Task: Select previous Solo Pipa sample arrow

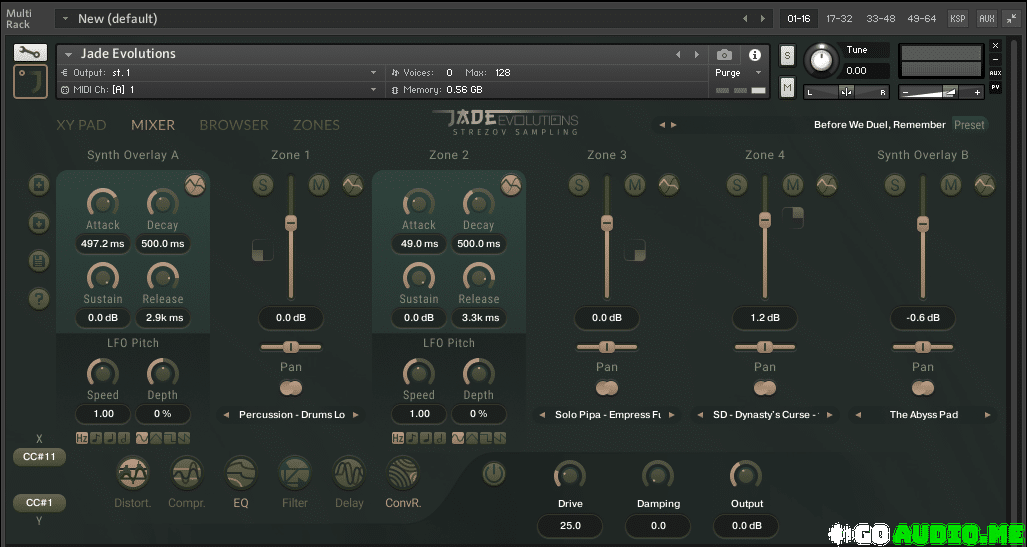Action: point(543,415)
